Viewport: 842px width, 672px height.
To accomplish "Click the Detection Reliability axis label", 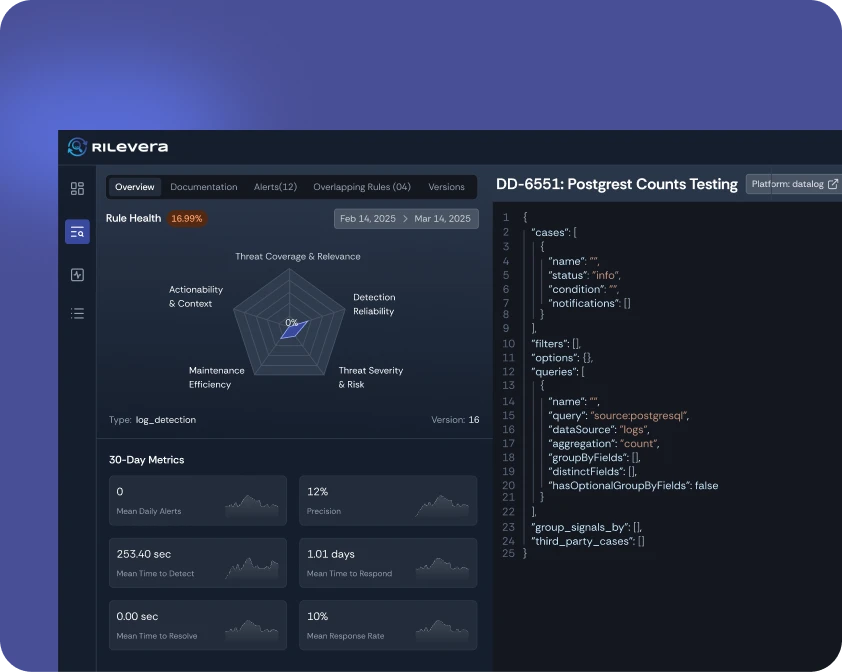I will click(x=374, y=304).
